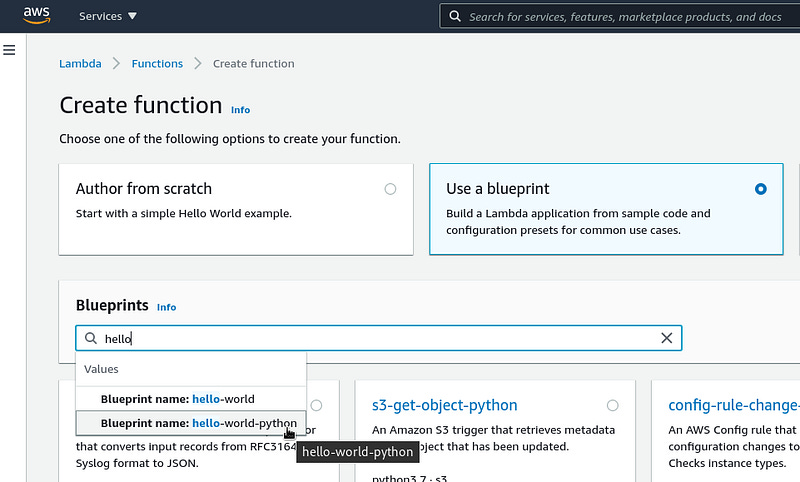The width and height of the screenshot is (800, 482).
Task: Click magnifier icon in Blueprints filter
Action: pyautogui.click(x=91, y=338)
